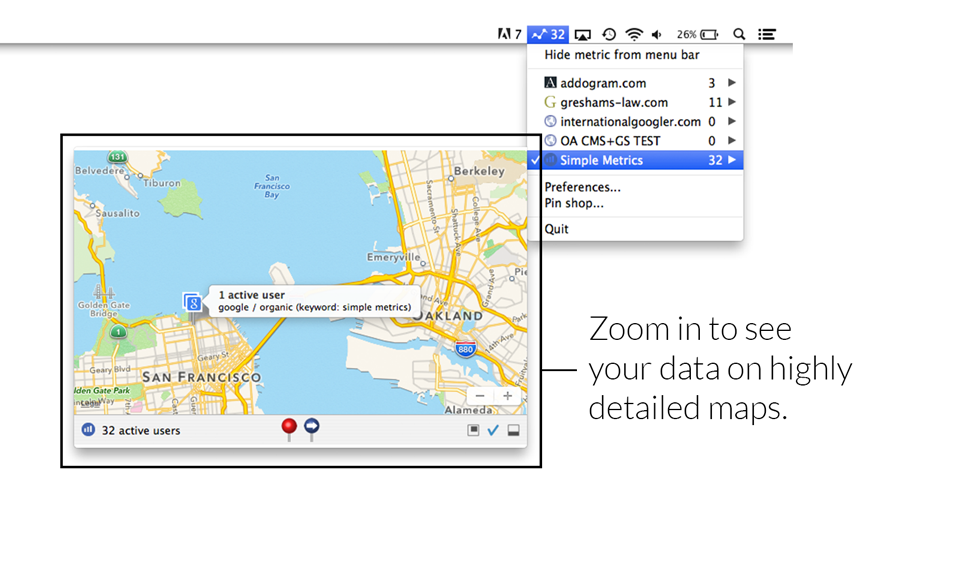Click the 32 active users label
The width and height of the screenshot is (960, 576).
click(141, 430)
